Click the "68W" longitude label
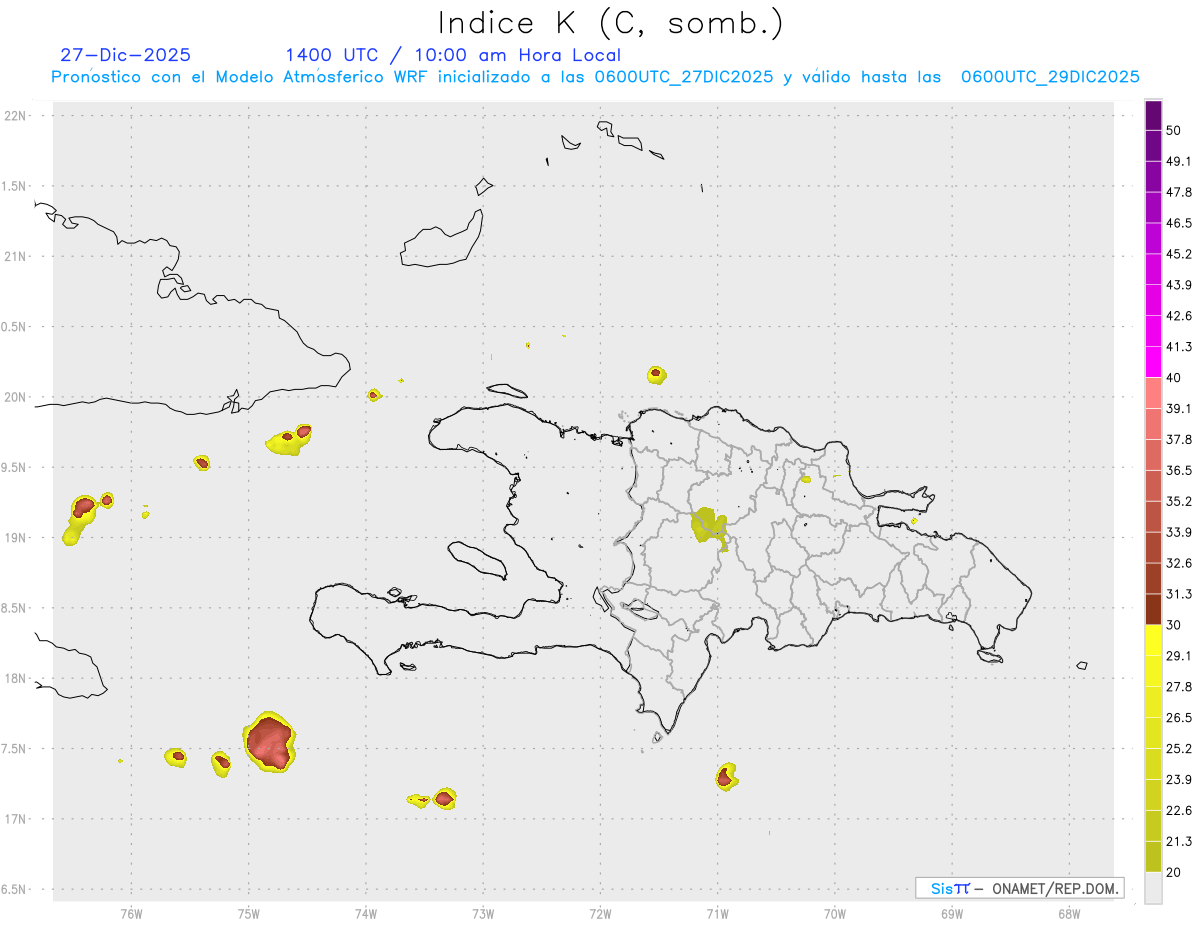 1069,913
